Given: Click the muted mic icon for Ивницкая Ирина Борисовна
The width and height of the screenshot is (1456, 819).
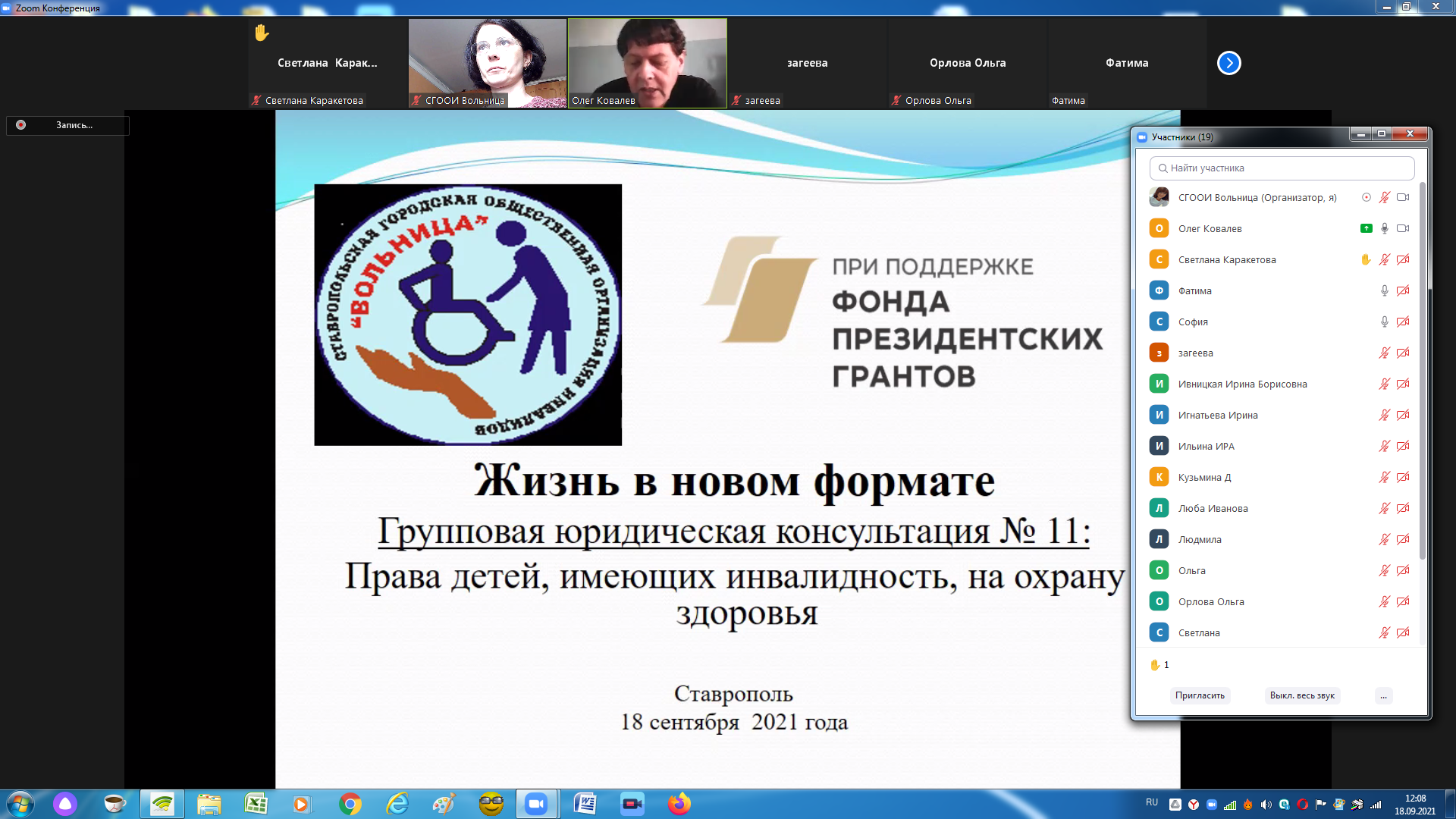Looking at the screenshot, I should [x=1384, y=384].
